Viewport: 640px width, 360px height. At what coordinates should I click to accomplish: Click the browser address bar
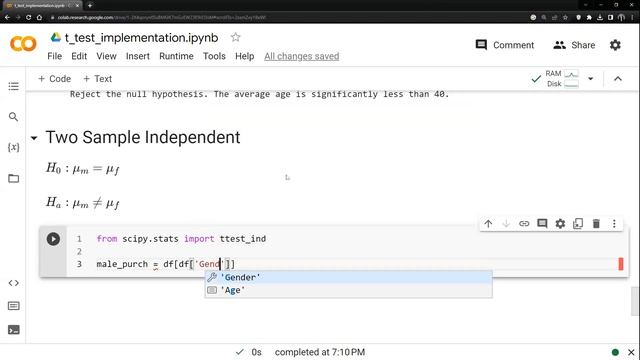286,18
